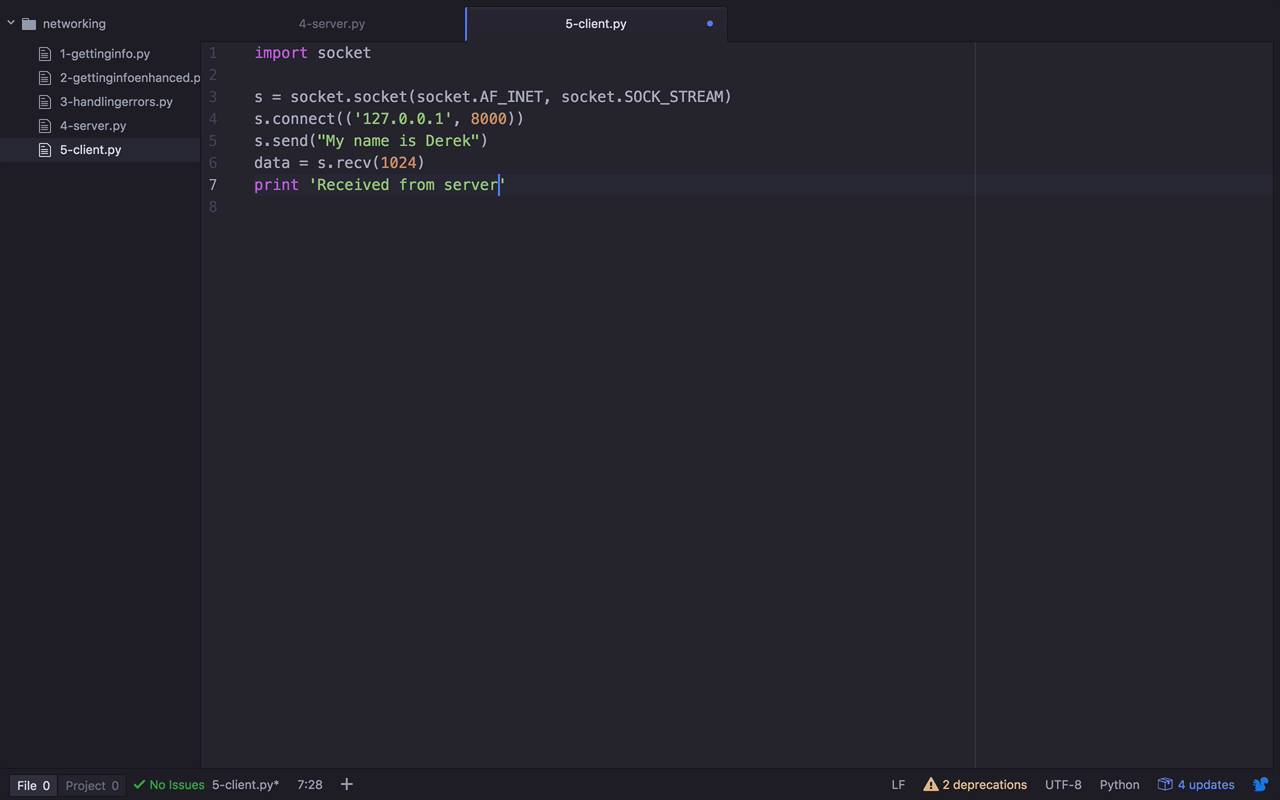
Task: Click socket.SOCK_STREAM in line 3
Action: 642,97
